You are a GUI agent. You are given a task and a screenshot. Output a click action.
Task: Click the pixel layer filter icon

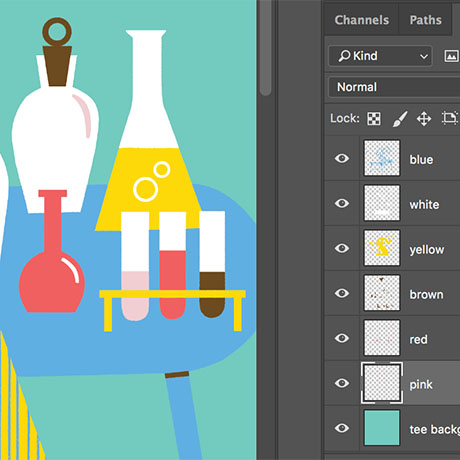coord(451,56)
